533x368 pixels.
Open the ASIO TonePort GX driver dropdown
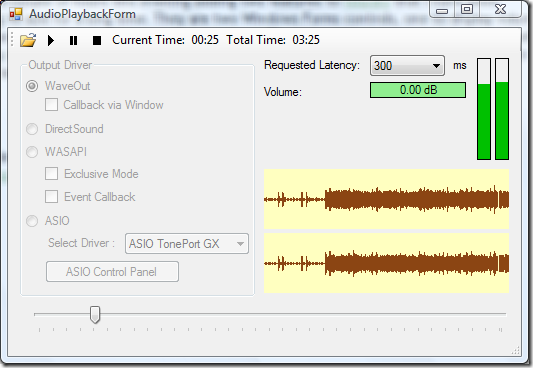point(187,244)
